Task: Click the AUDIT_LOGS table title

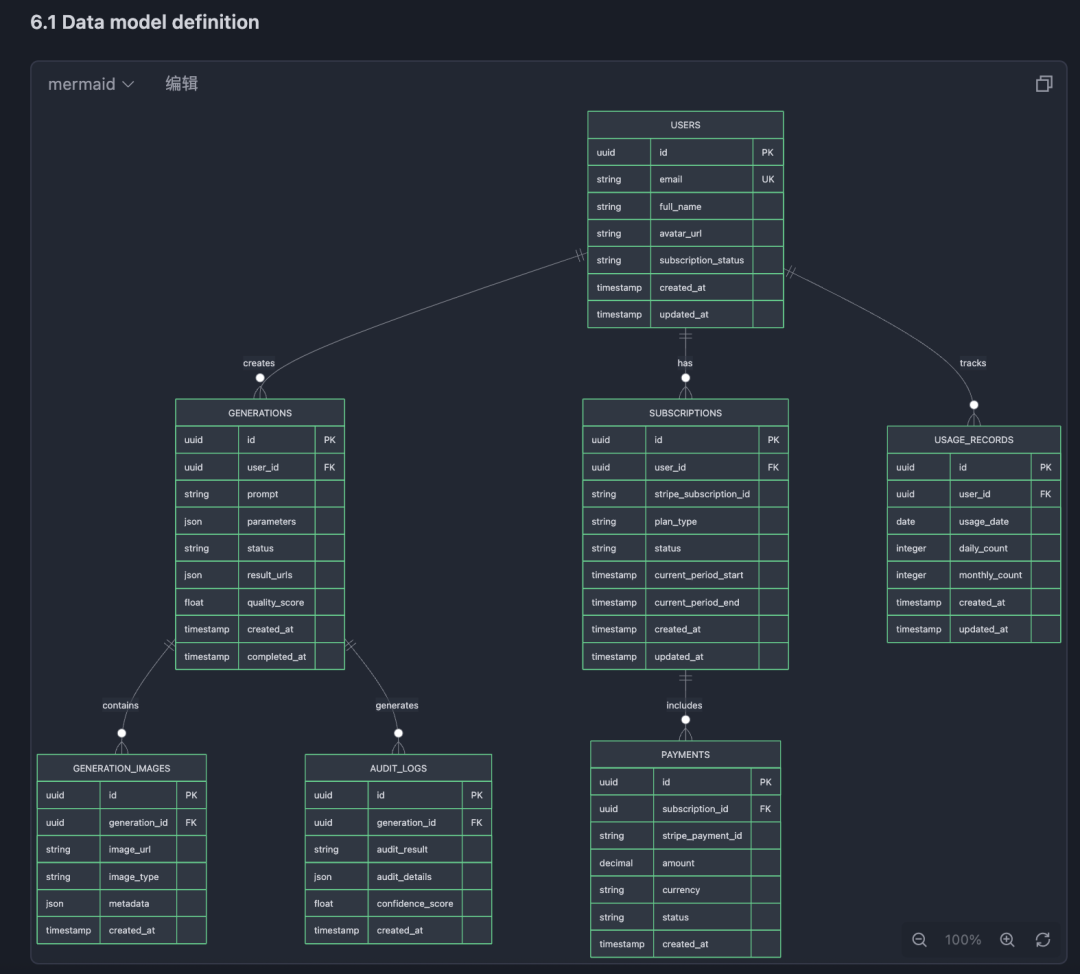Action: 398,768
